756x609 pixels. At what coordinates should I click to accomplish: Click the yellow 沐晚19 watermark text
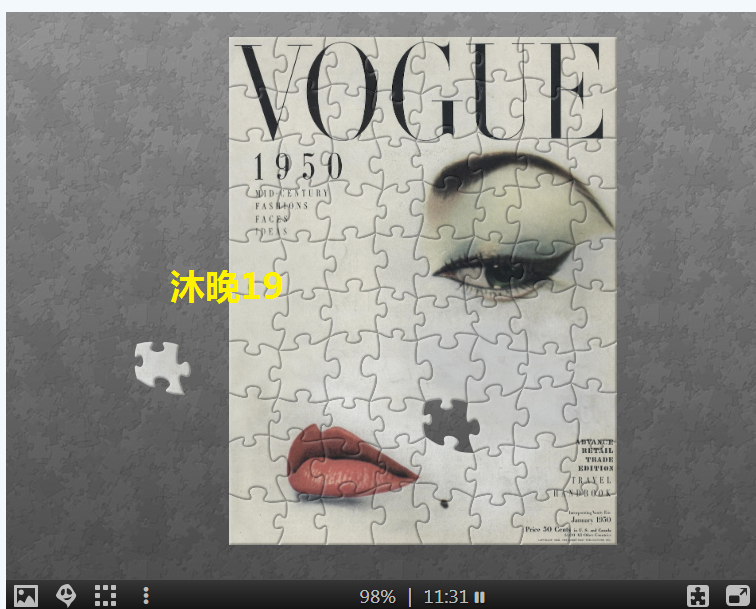click(x=227, y=287)
